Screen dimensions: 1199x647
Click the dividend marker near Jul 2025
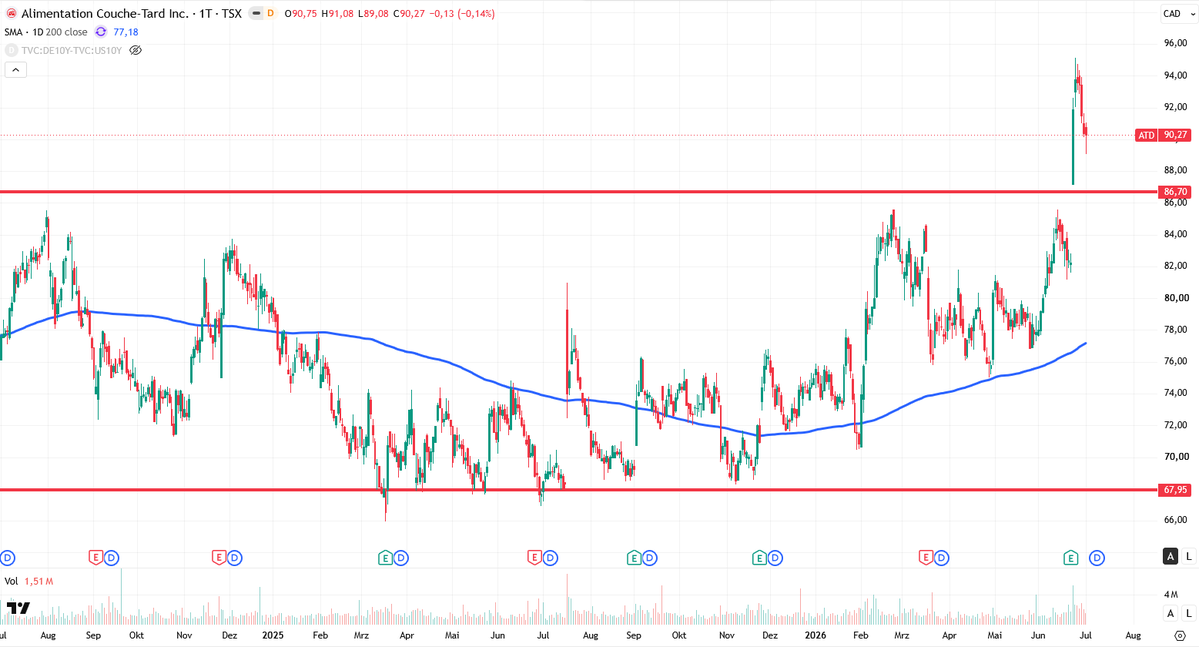pos(550,558)
